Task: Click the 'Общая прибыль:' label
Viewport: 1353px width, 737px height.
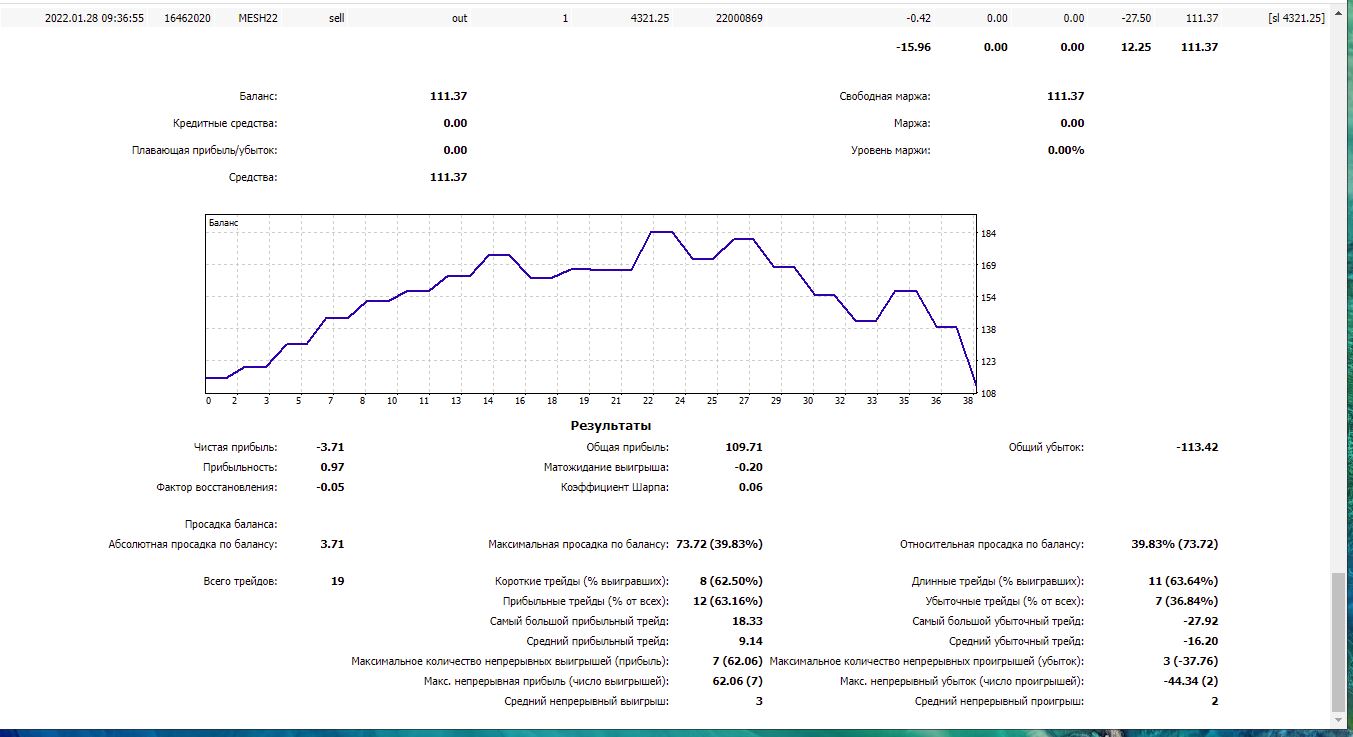Action: tap(628, 447)
